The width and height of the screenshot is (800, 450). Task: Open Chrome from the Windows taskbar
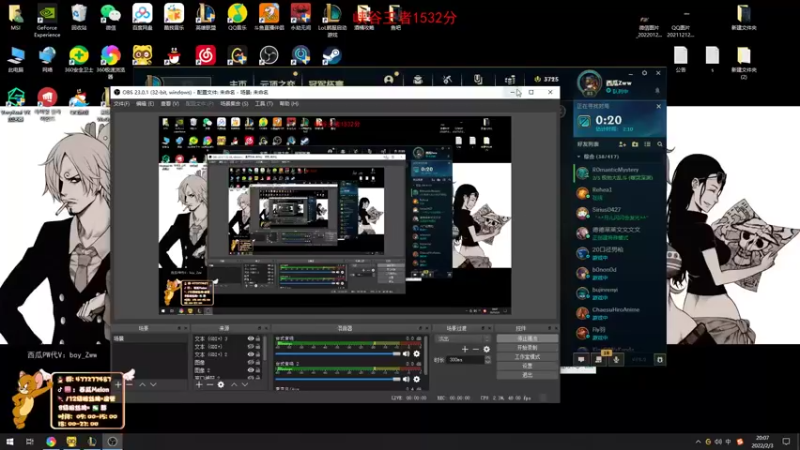click(51, 442)
